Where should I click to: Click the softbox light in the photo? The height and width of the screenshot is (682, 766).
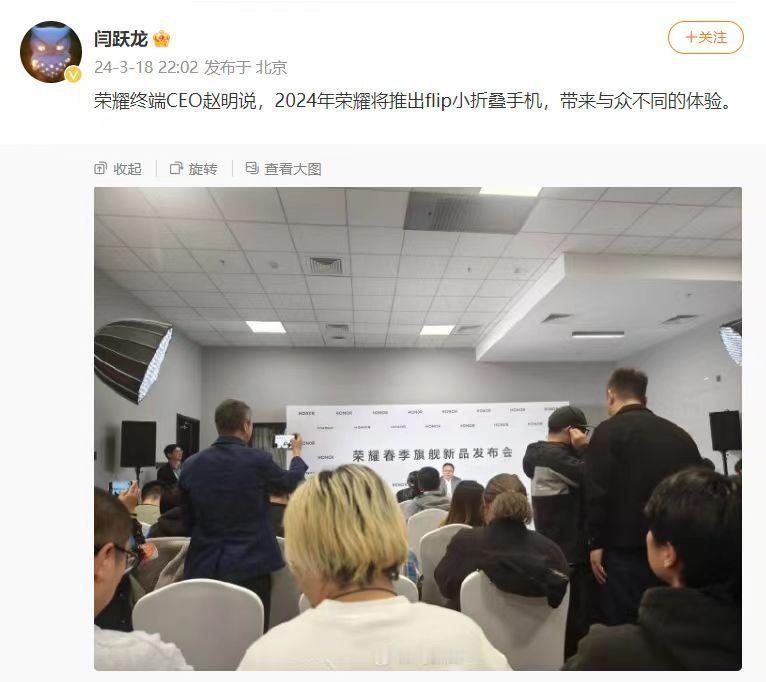coord(132,361)
